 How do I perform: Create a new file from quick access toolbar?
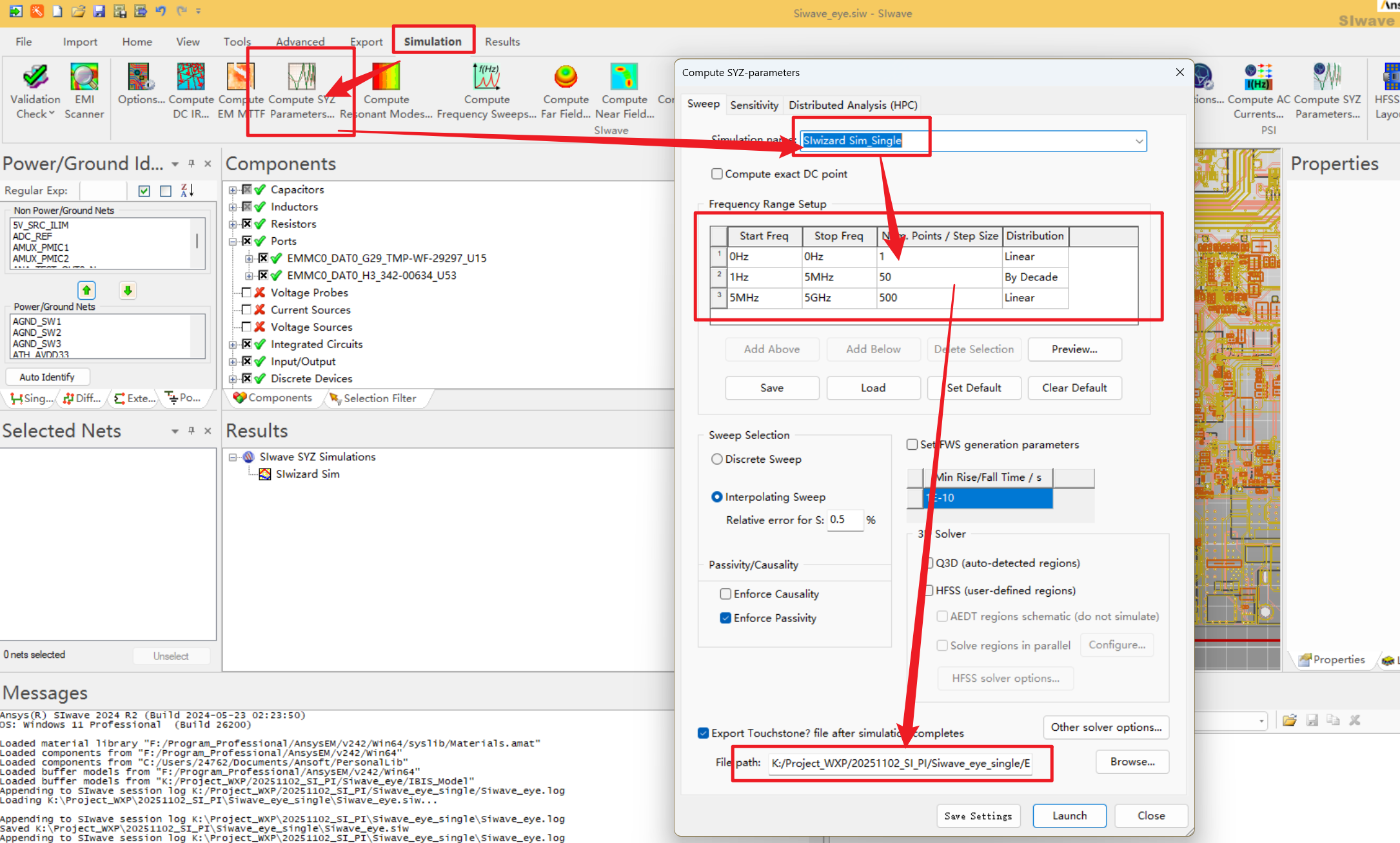[57, 11]
